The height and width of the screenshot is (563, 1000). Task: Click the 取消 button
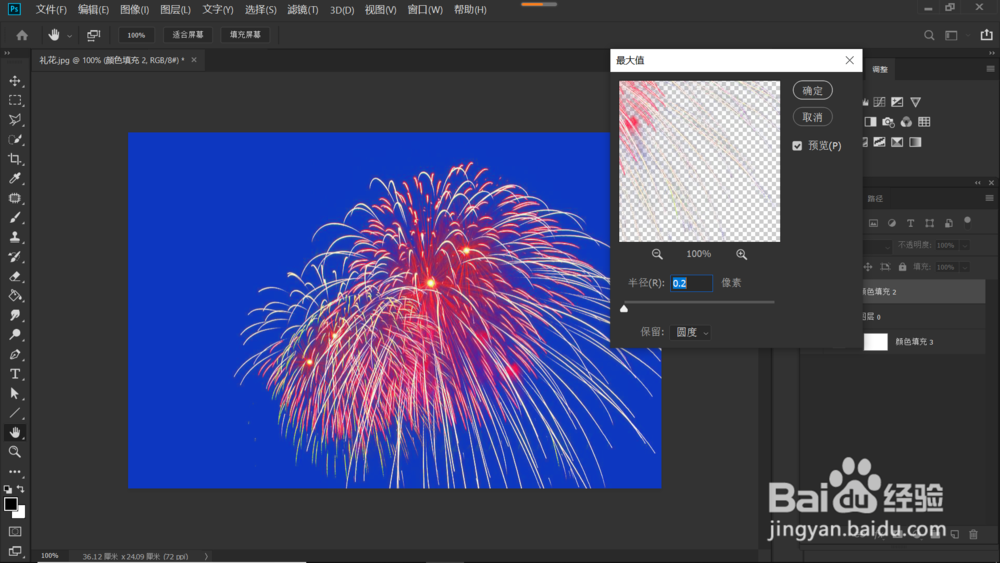tap(812, 117)
